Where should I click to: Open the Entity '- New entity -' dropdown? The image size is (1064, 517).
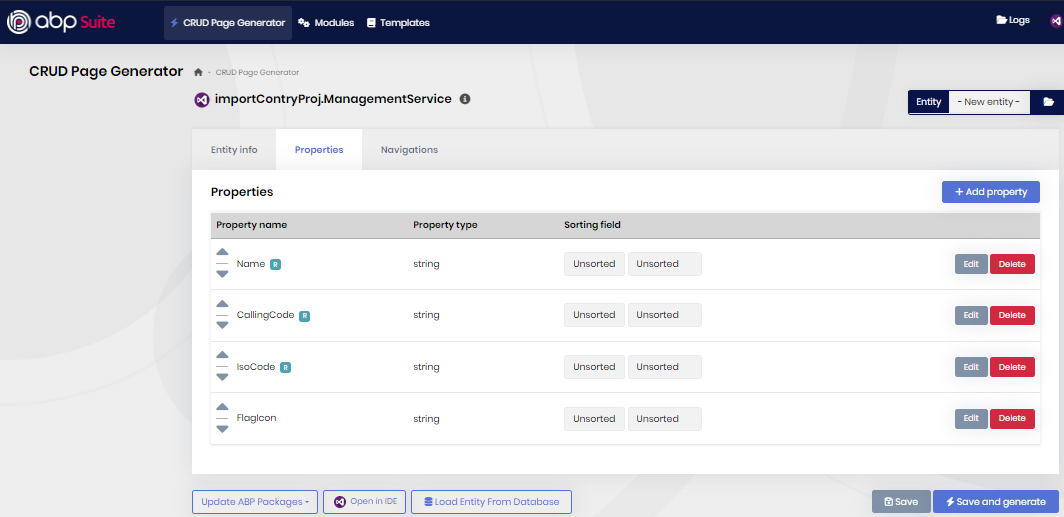(988, 102)
